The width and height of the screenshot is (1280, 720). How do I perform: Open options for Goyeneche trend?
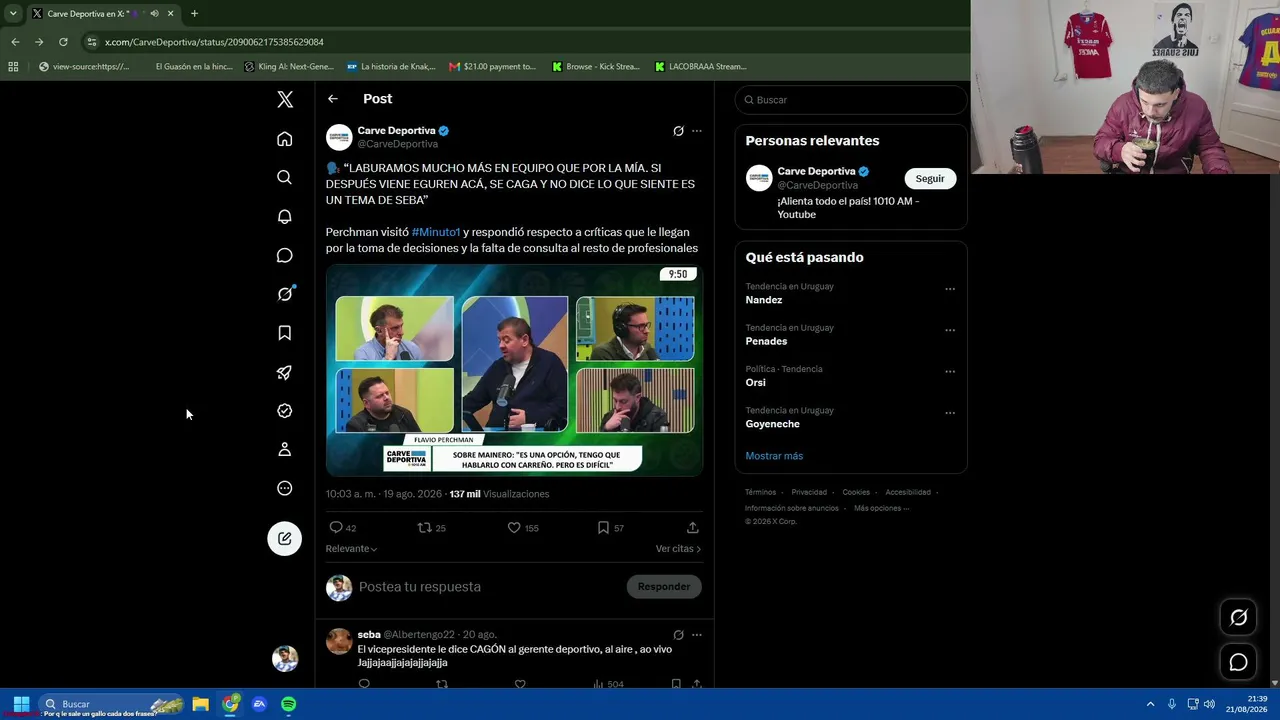click(950, 413)
